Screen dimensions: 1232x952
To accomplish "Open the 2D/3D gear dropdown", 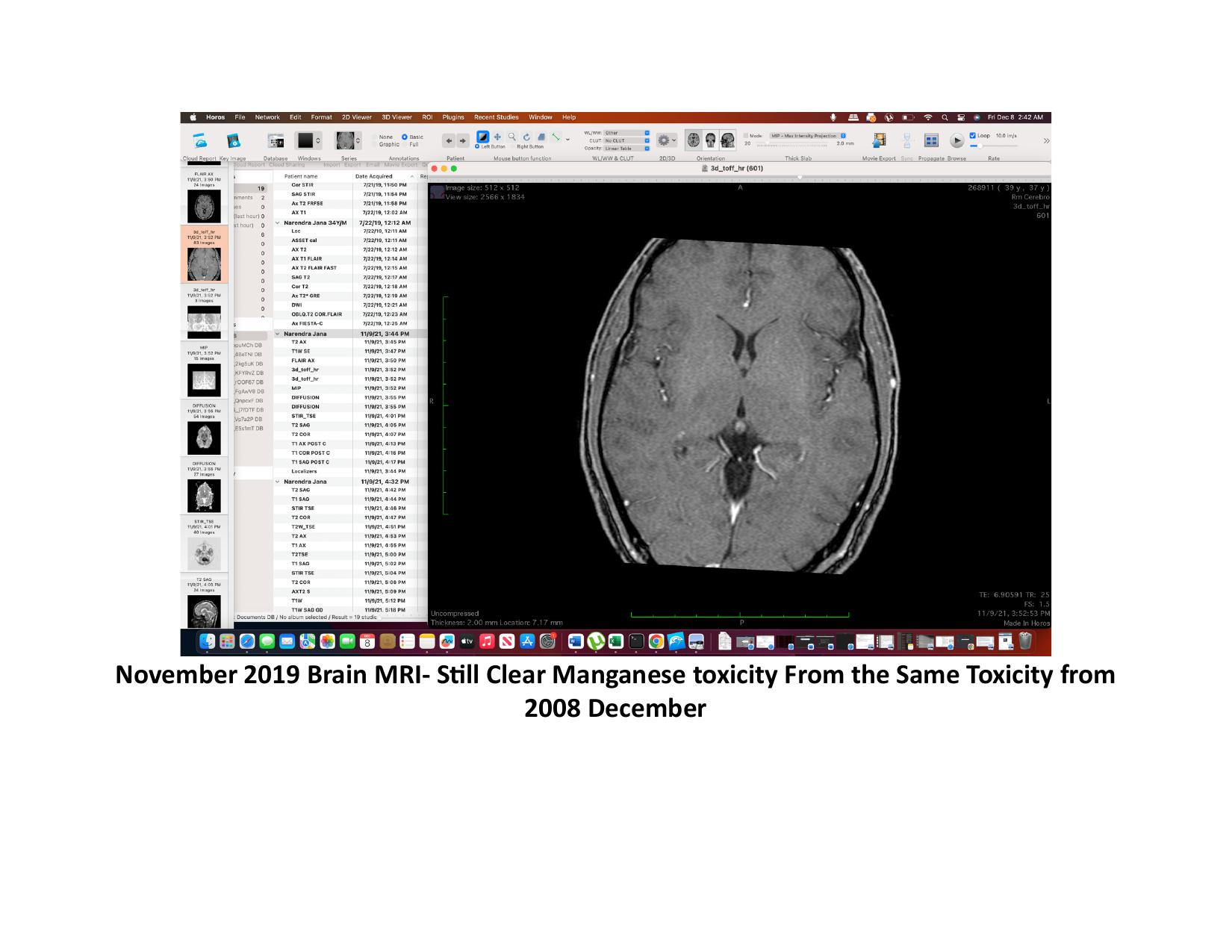I will (665, 140).
